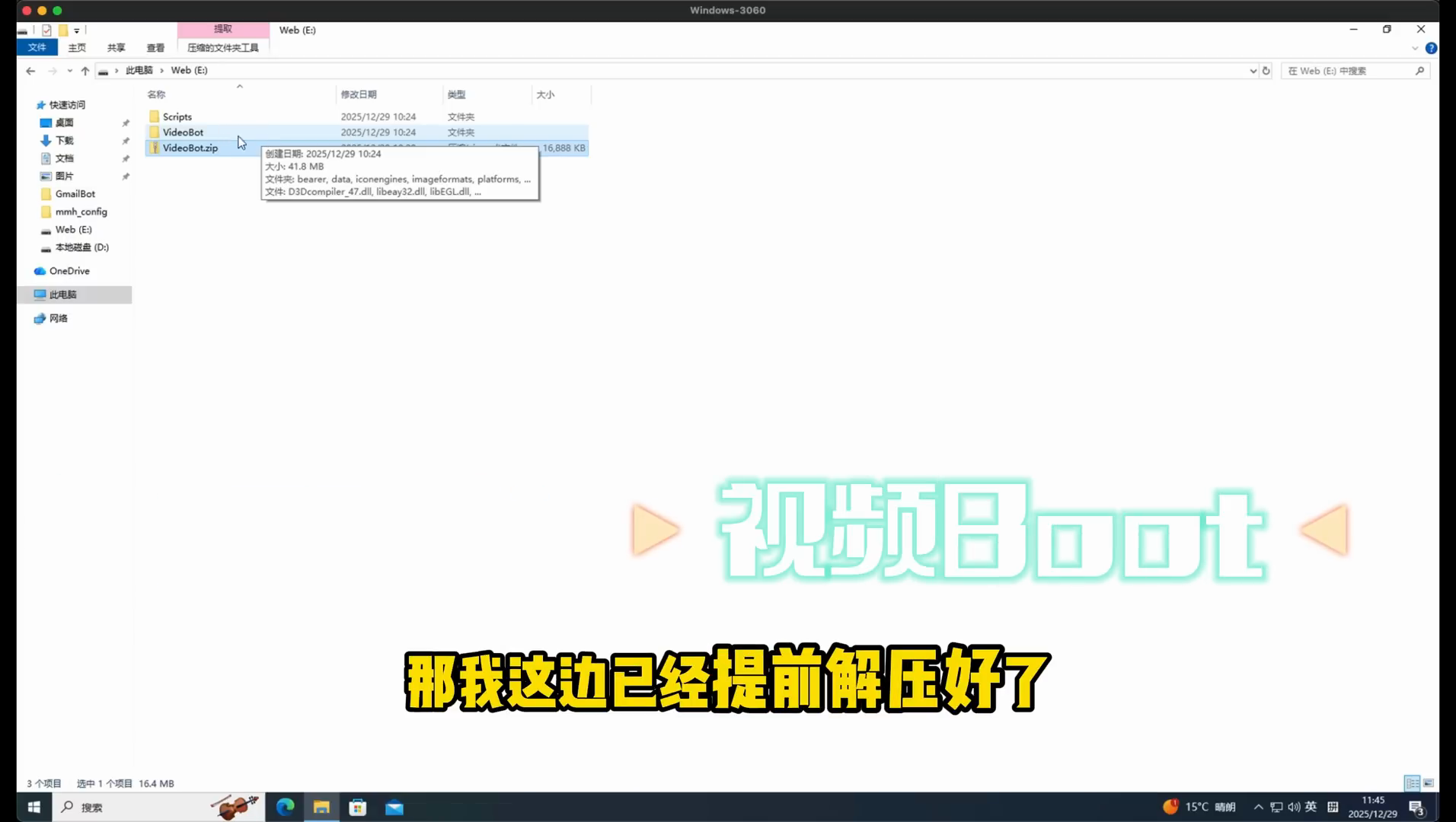This screenshot has height=822, width=1456.
Task: Click the New Folder quick access toolbar icon
Action: (63, 30)
